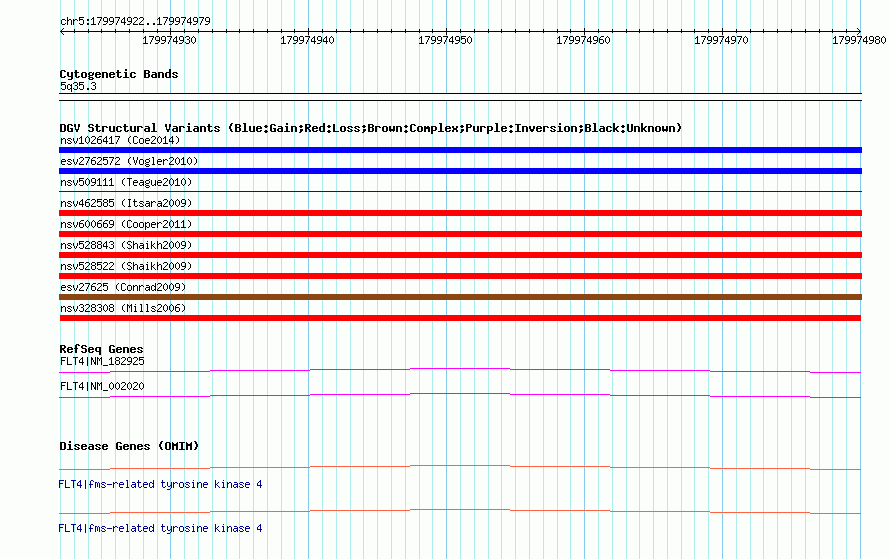Image resolution: width=890 pixels, height=559 pixels.
Task: Click the nsv328308 (Mills2006) red loss bar
Action: tap(460, 318)
